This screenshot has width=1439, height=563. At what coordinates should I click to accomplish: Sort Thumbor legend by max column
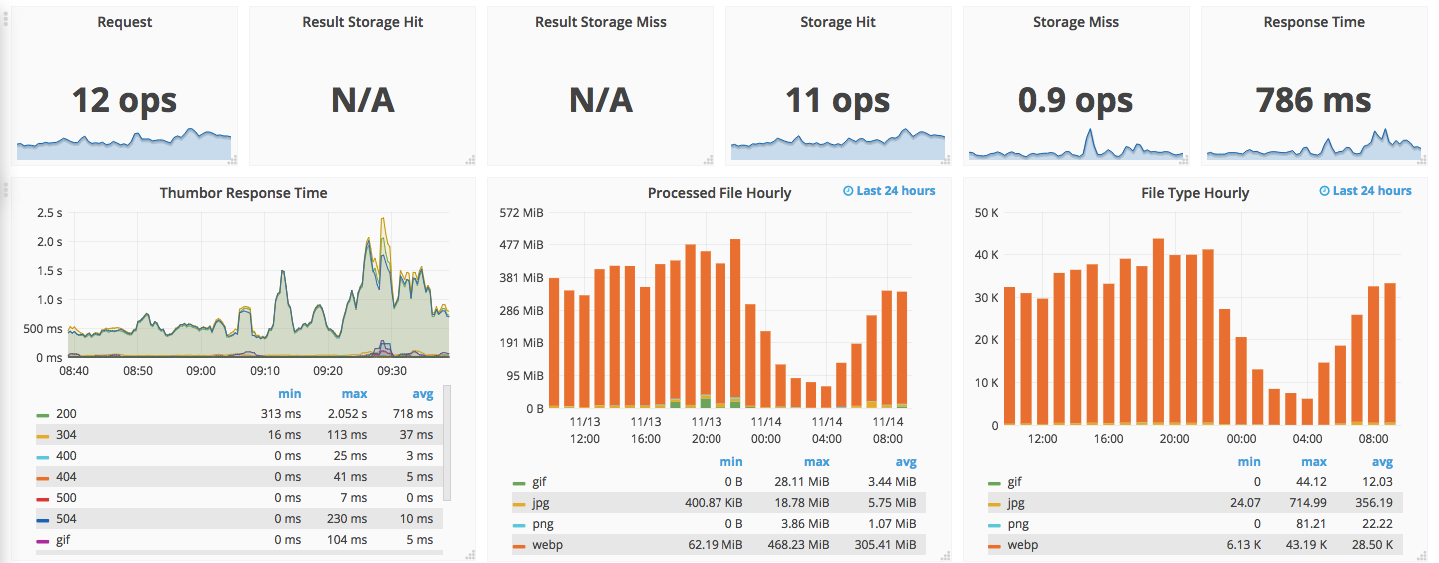354,394
